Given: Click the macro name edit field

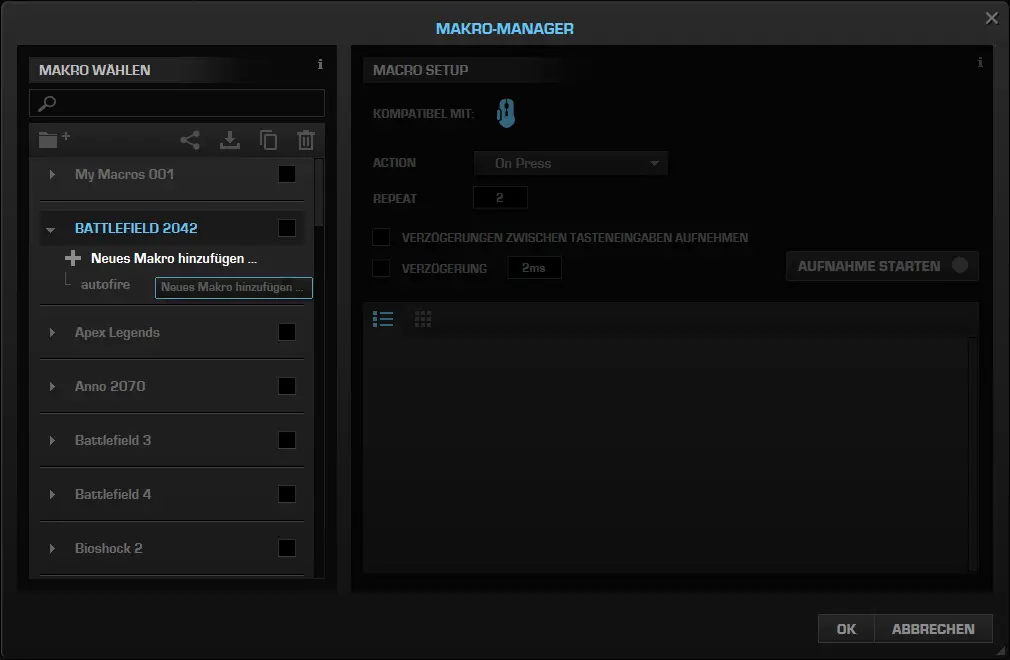Looking at the screenshot, I should click(x=234, y=288).
